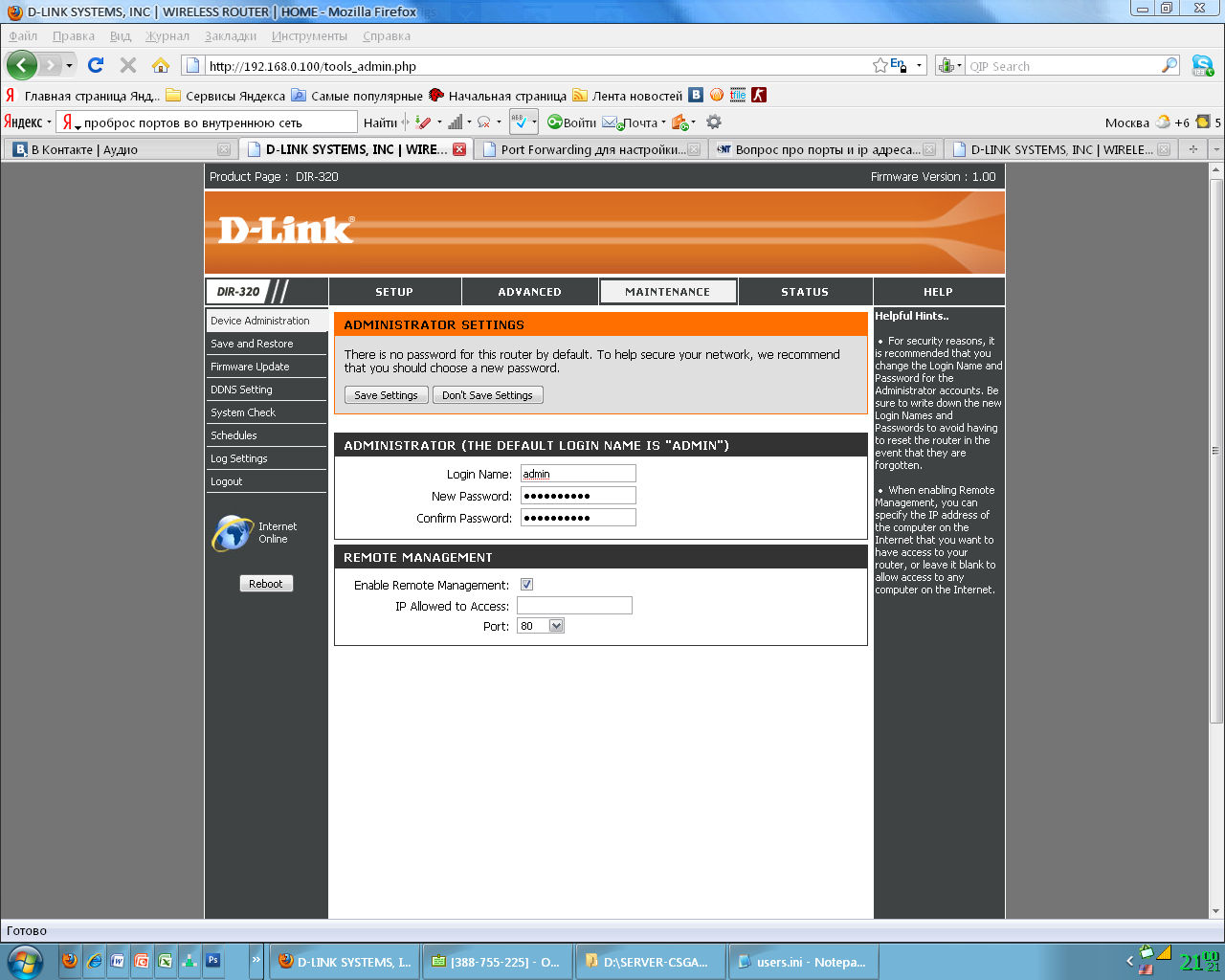The height and width of the screenshot is (980, 1225).
Task: Launch Word from the quick launch bar
Action: [118, 960]
